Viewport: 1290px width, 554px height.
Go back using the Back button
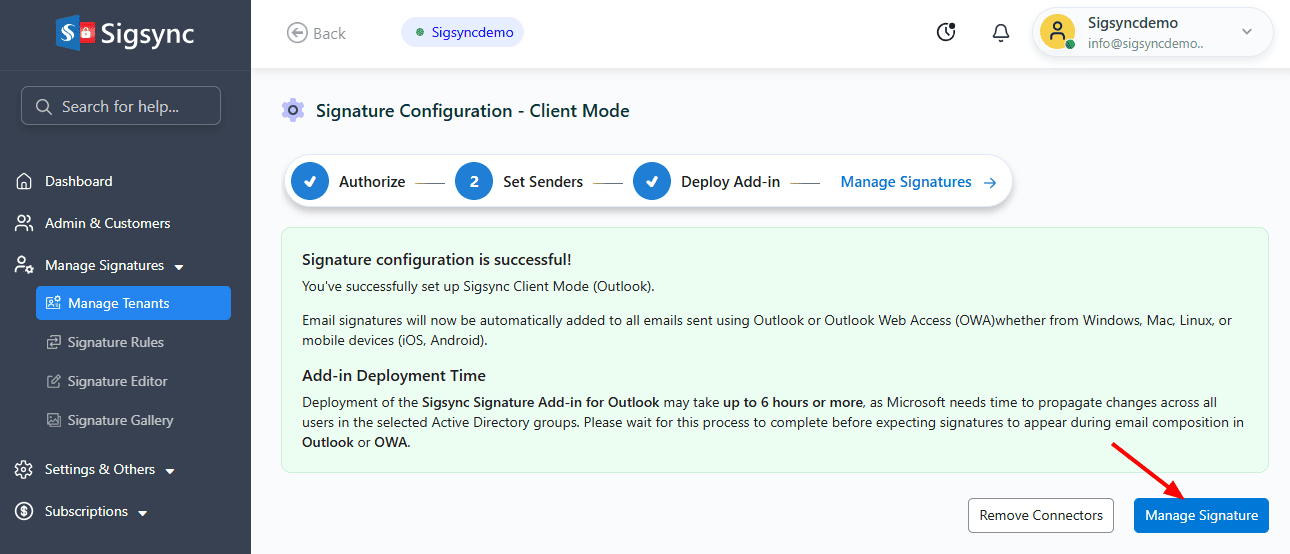316,33
